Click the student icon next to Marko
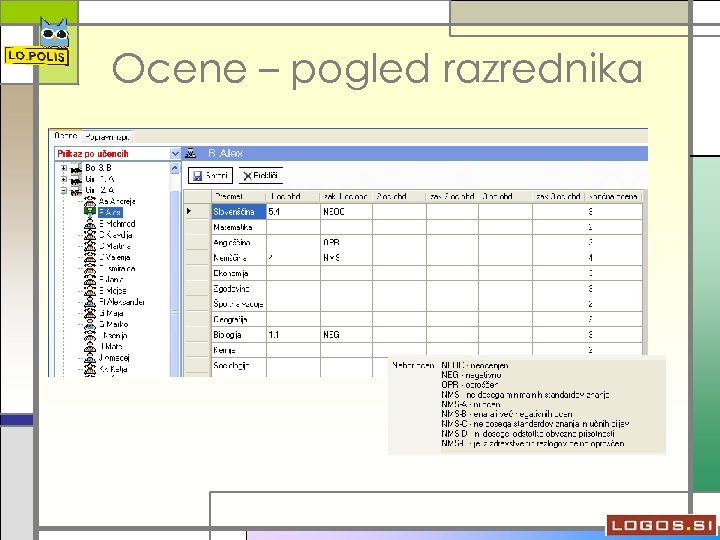 (x=90, y=325)
